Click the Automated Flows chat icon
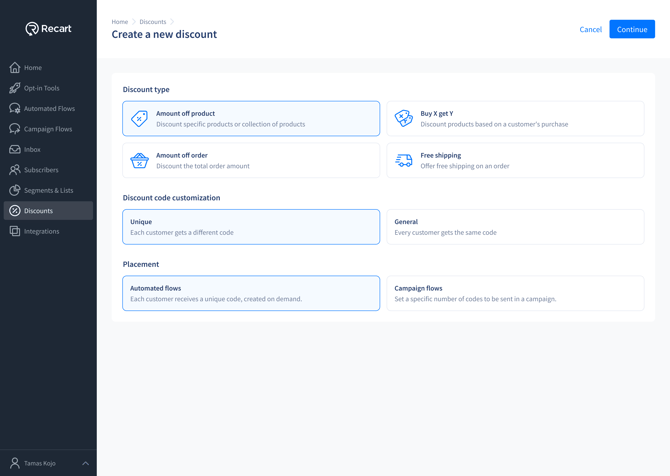Image resolution: width=670 pixels, height=476 pixels. [15, 108]
